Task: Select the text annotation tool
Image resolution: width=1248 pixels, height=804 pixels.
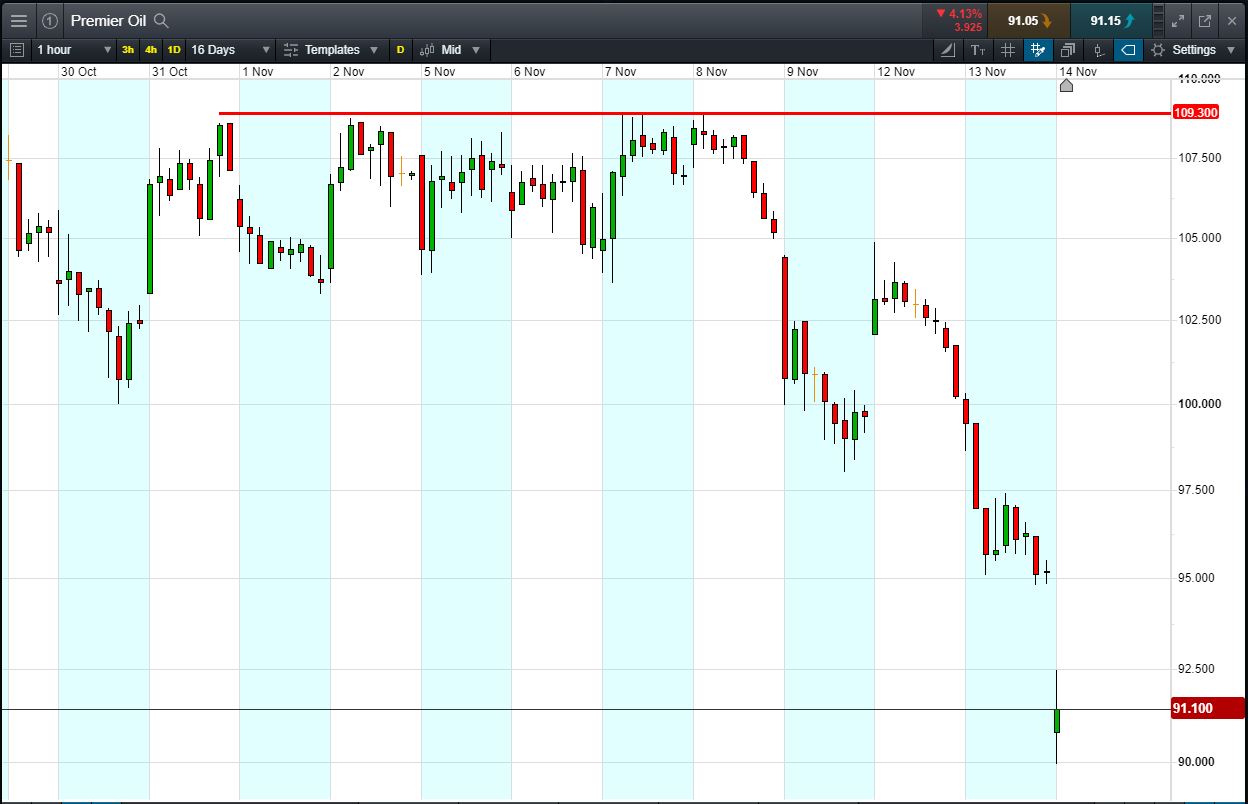Action: pyautogui.click(x=978, y=49)
